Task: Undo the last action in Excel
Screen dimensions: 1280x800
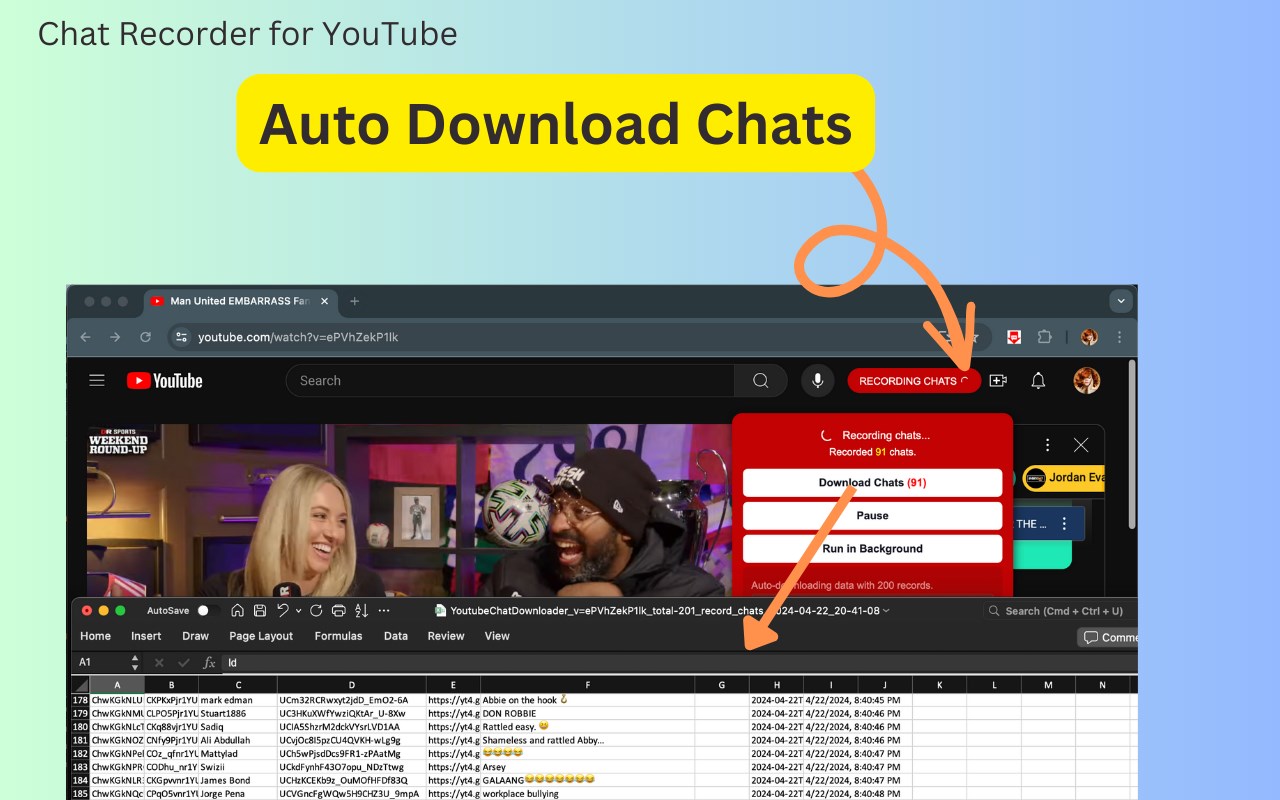Action: (x=283, y=610)
